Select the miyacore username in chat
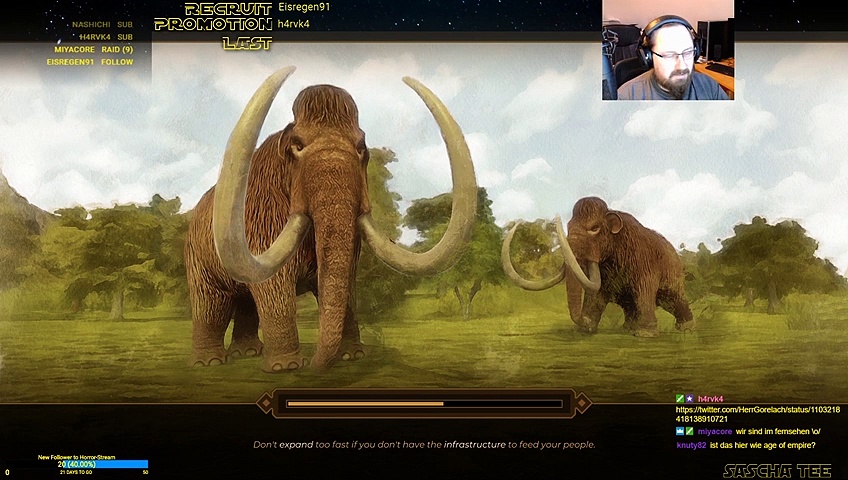Image resolution: width=848 pixels, height=480 pixels. (x=714, y=431)
